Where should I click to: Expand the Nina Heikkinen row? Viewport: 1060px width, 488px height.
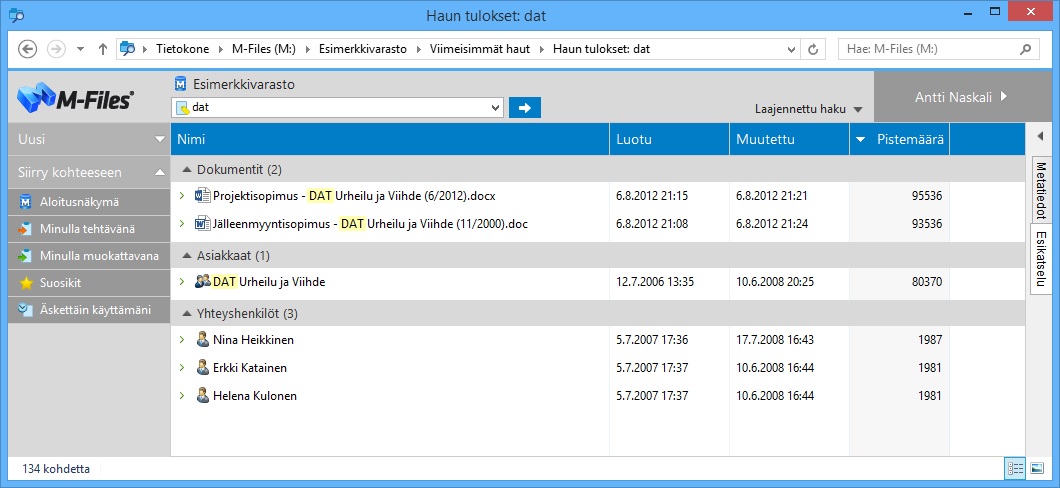coord(182,339)
